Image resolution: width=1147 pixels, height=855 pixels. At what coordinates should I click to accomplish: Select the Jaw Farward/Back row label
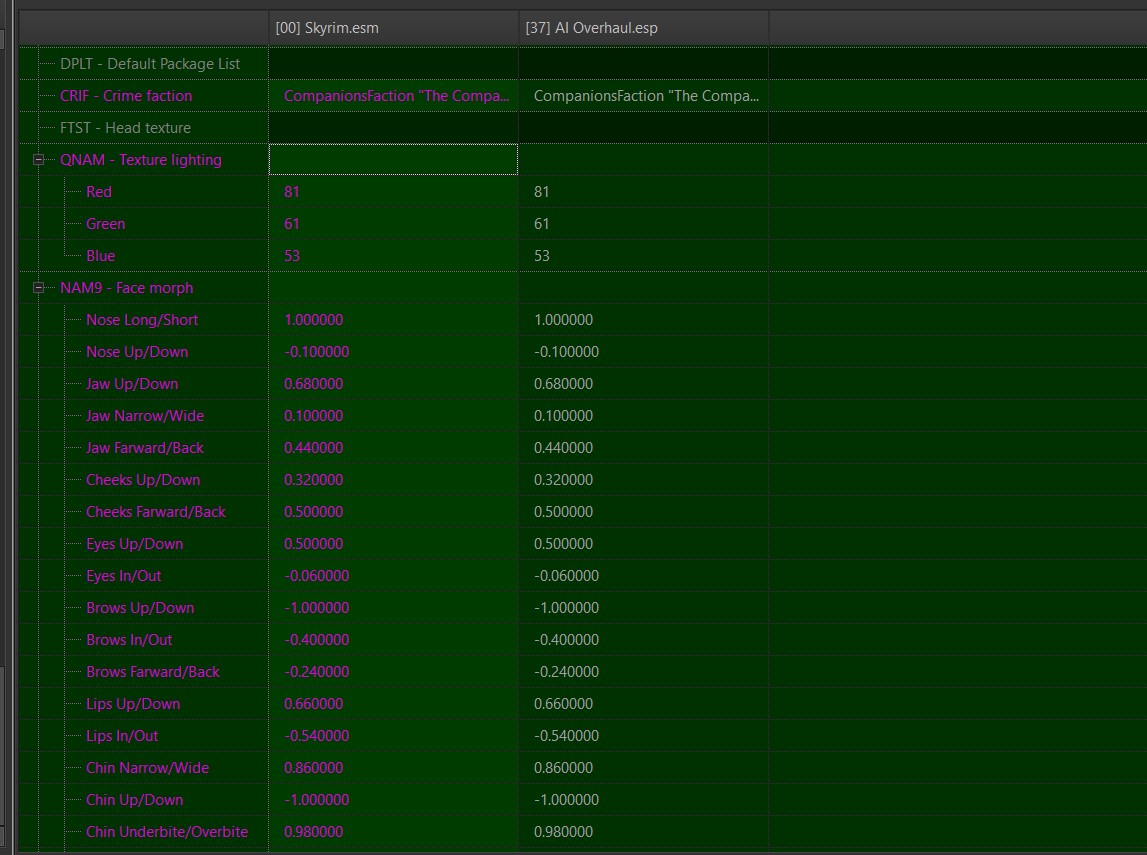(x=145, y=448)
